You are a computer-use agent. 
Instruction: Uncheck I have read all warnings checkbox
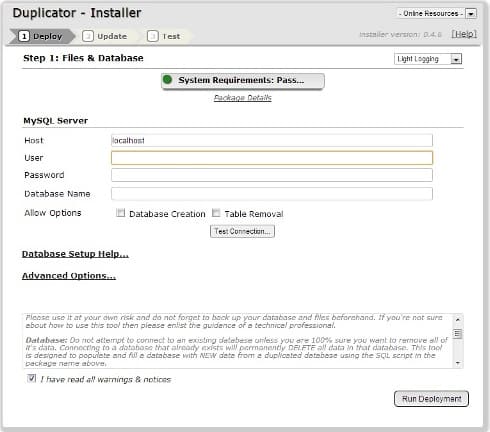pos(32,378)
